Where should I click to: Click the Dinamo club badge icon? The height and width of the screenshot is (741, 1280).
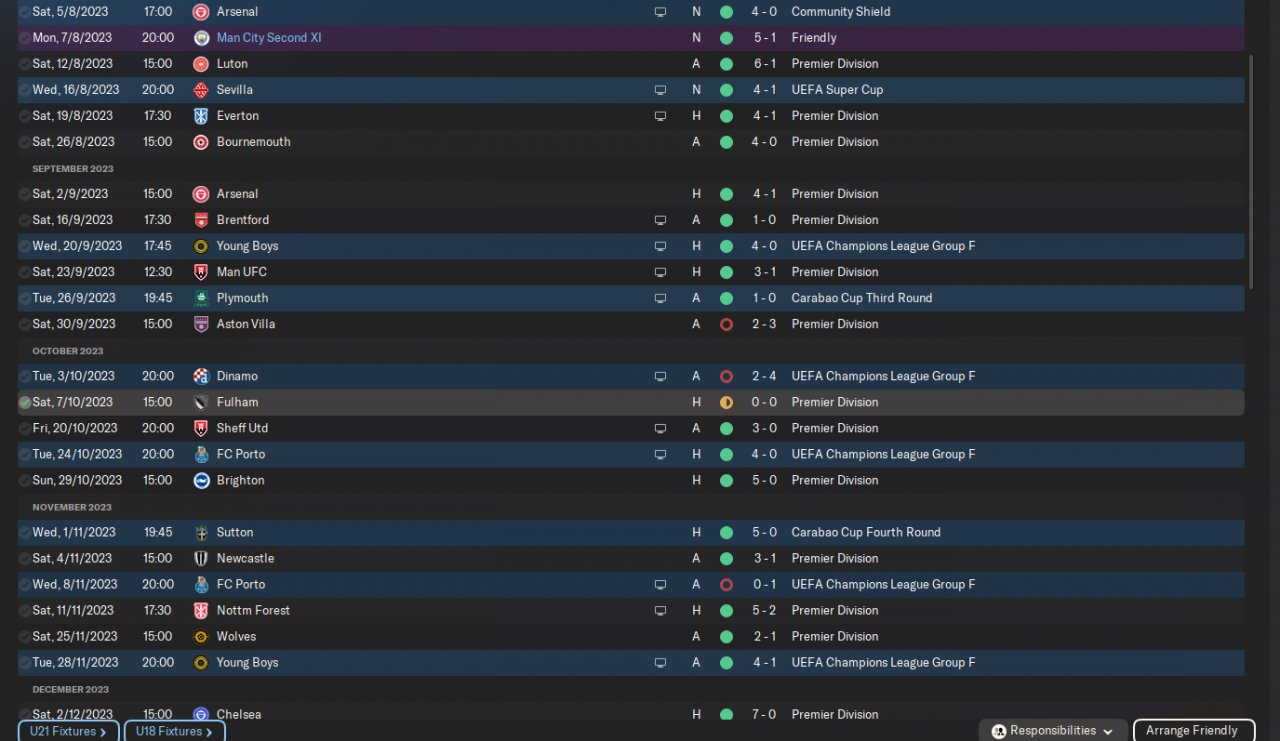point(201,376)
